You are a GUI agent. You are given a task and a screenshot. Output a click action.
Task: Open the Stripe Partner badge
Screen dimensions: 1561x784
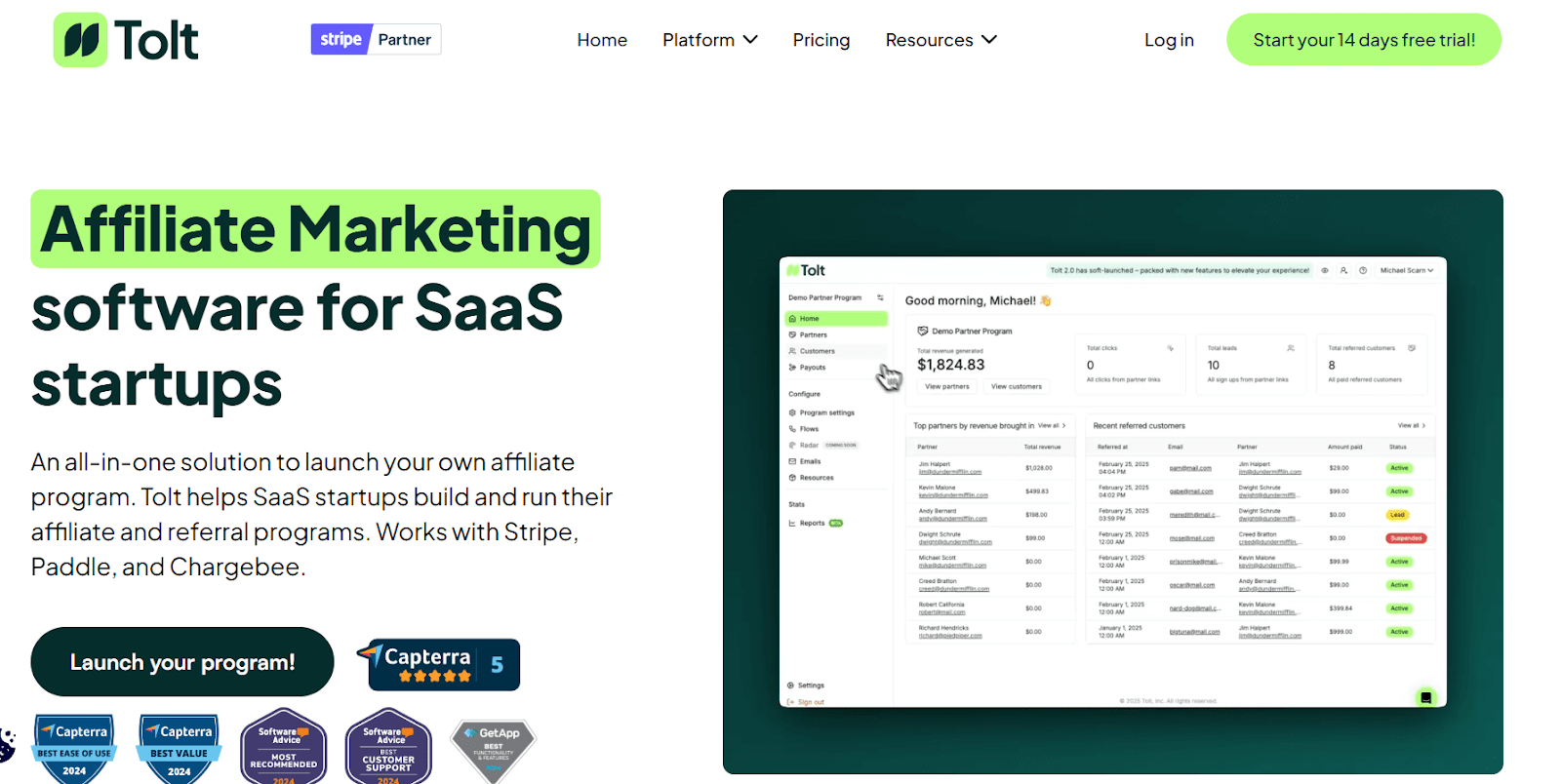376,39
